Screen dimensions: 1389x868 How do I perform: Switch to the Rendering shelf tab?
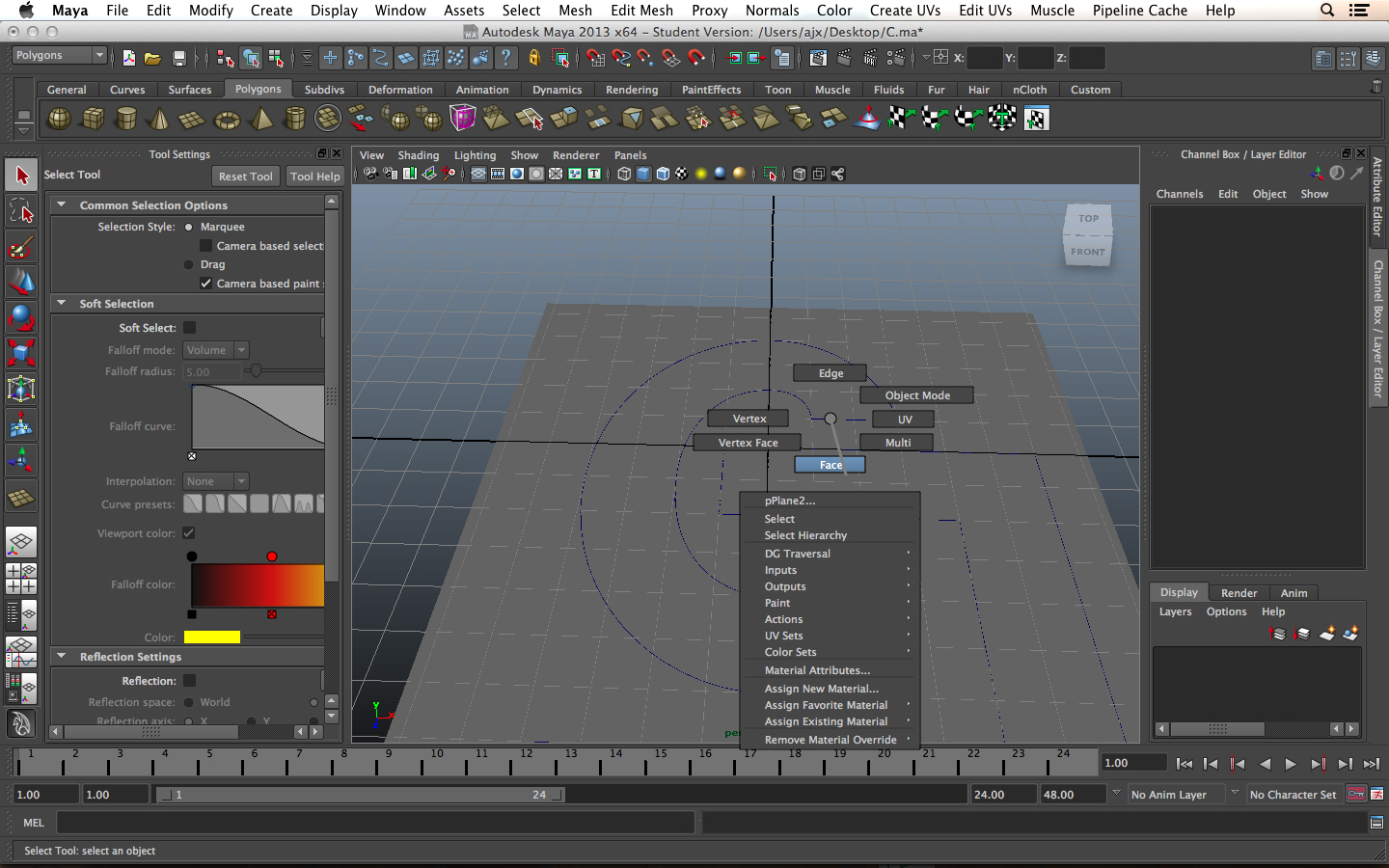pyautogui.click(x=631, y=90)
